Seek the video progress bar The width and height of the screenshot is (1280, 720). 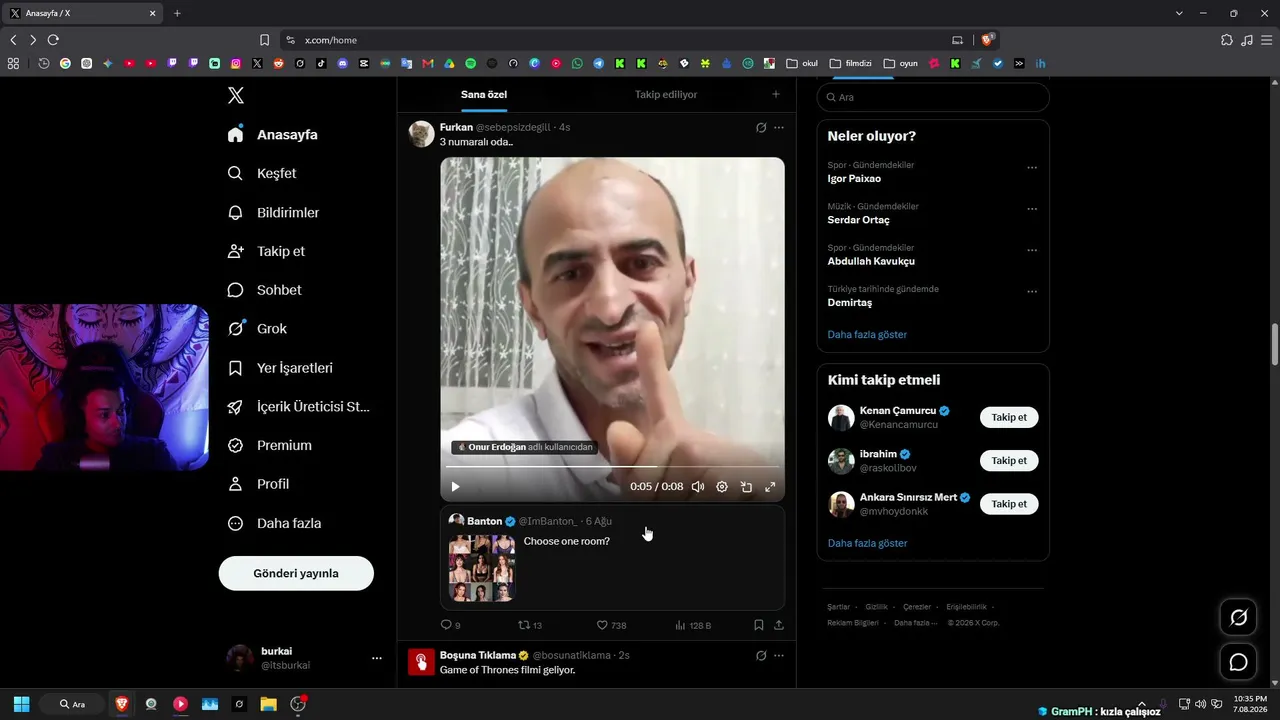(612, 467)
